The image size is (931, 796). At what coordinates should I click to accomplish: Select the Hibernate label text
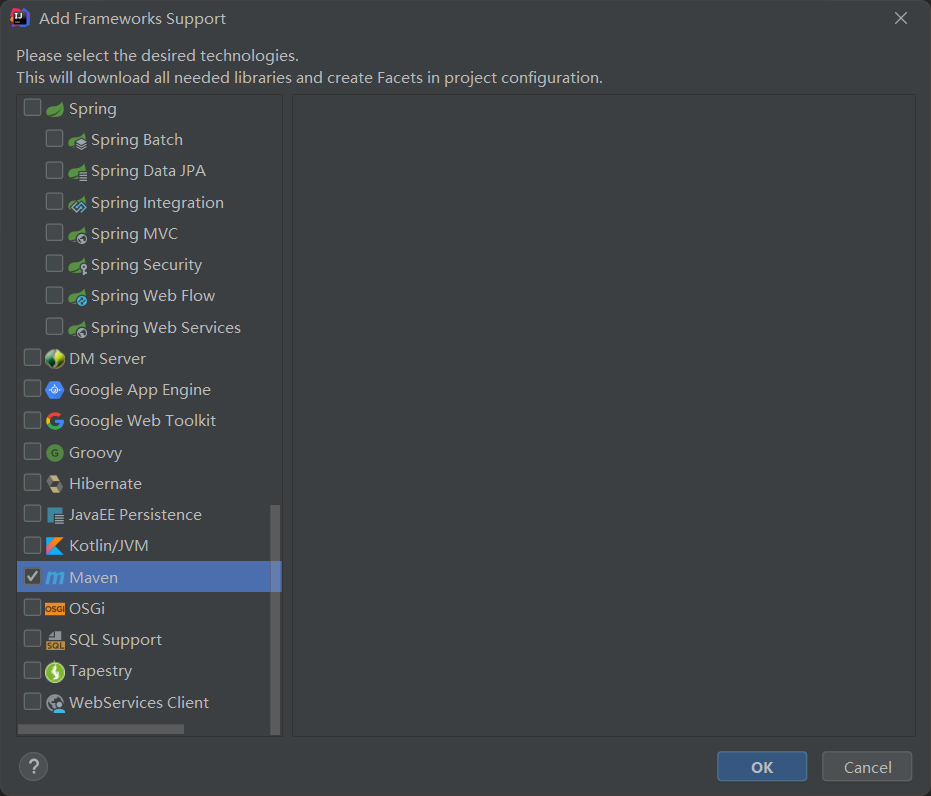(105, 484)
